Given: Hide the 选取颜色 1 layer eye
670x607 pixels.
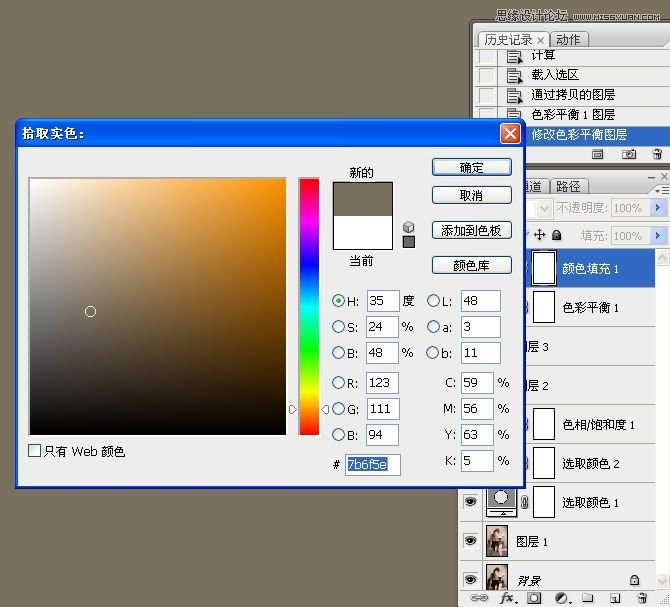Looking at the screenshot, I should coord(470,501).
